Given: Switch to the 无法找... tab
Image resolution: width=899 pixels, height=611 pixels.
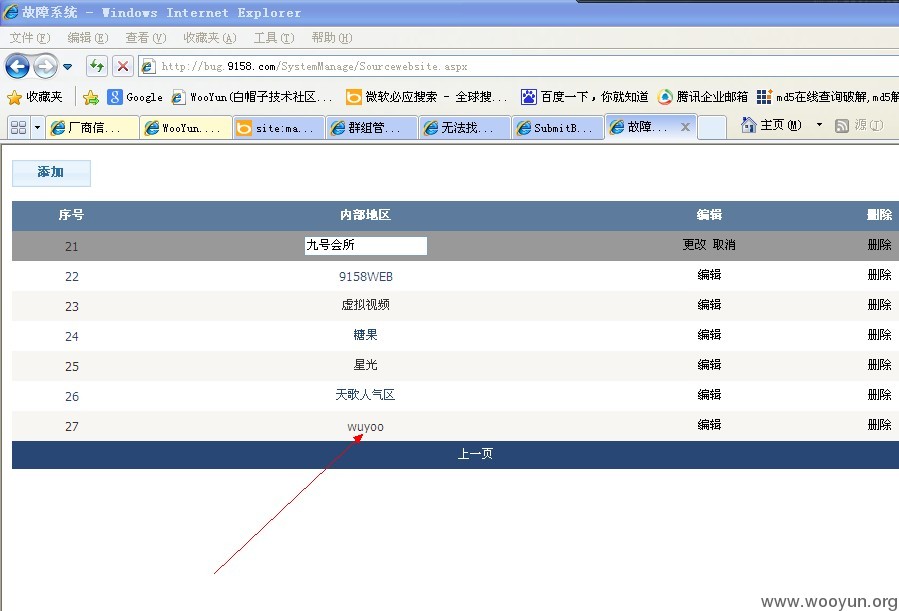Looking at the screenshot, I should click(x=465, y=127).
